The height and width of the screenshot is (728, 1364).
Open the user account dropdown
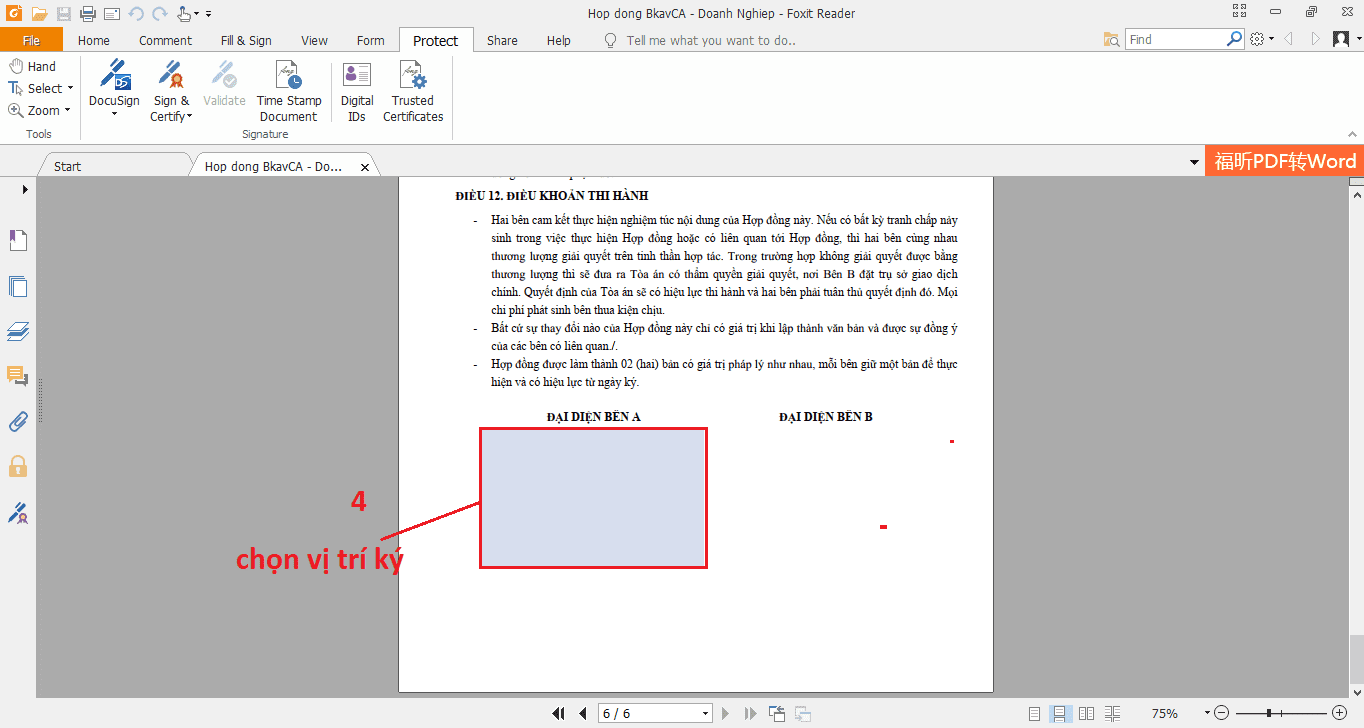coord(1345,39)
